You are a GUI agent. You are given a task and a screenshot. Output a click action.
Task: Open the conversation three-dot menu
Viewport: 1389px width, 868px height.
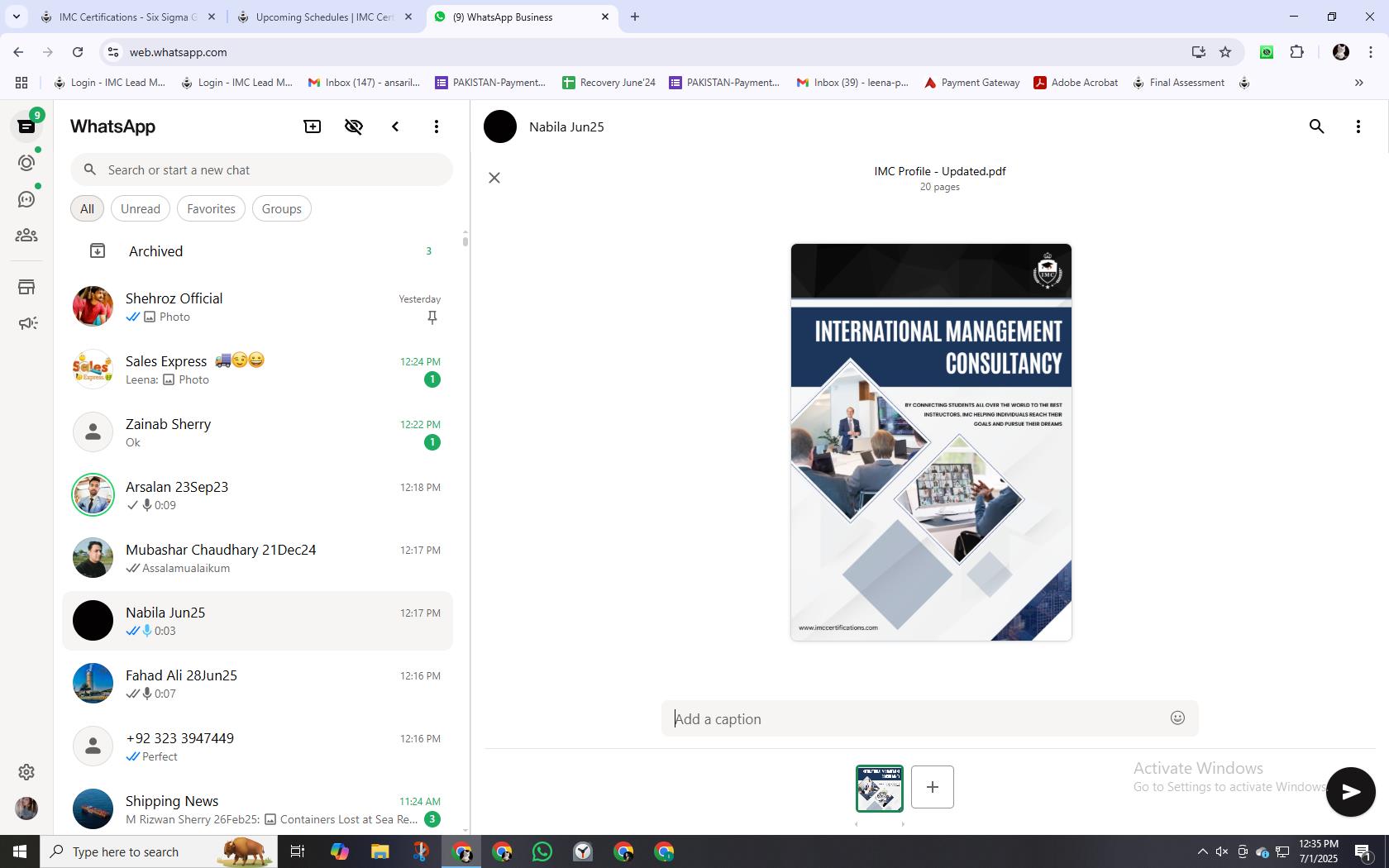1358,126
